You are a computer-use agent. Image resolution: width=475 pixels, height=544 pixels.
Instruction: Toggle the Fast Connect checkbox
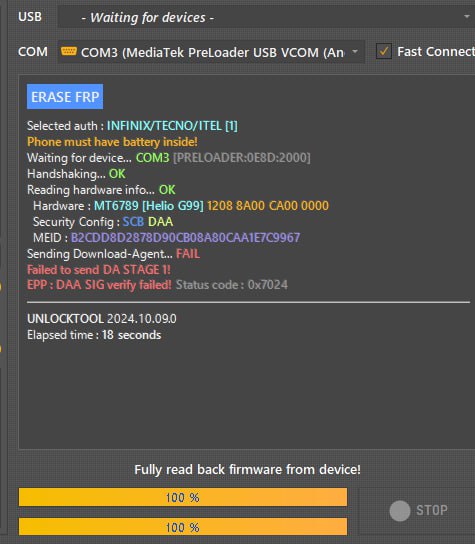point(384,51)
